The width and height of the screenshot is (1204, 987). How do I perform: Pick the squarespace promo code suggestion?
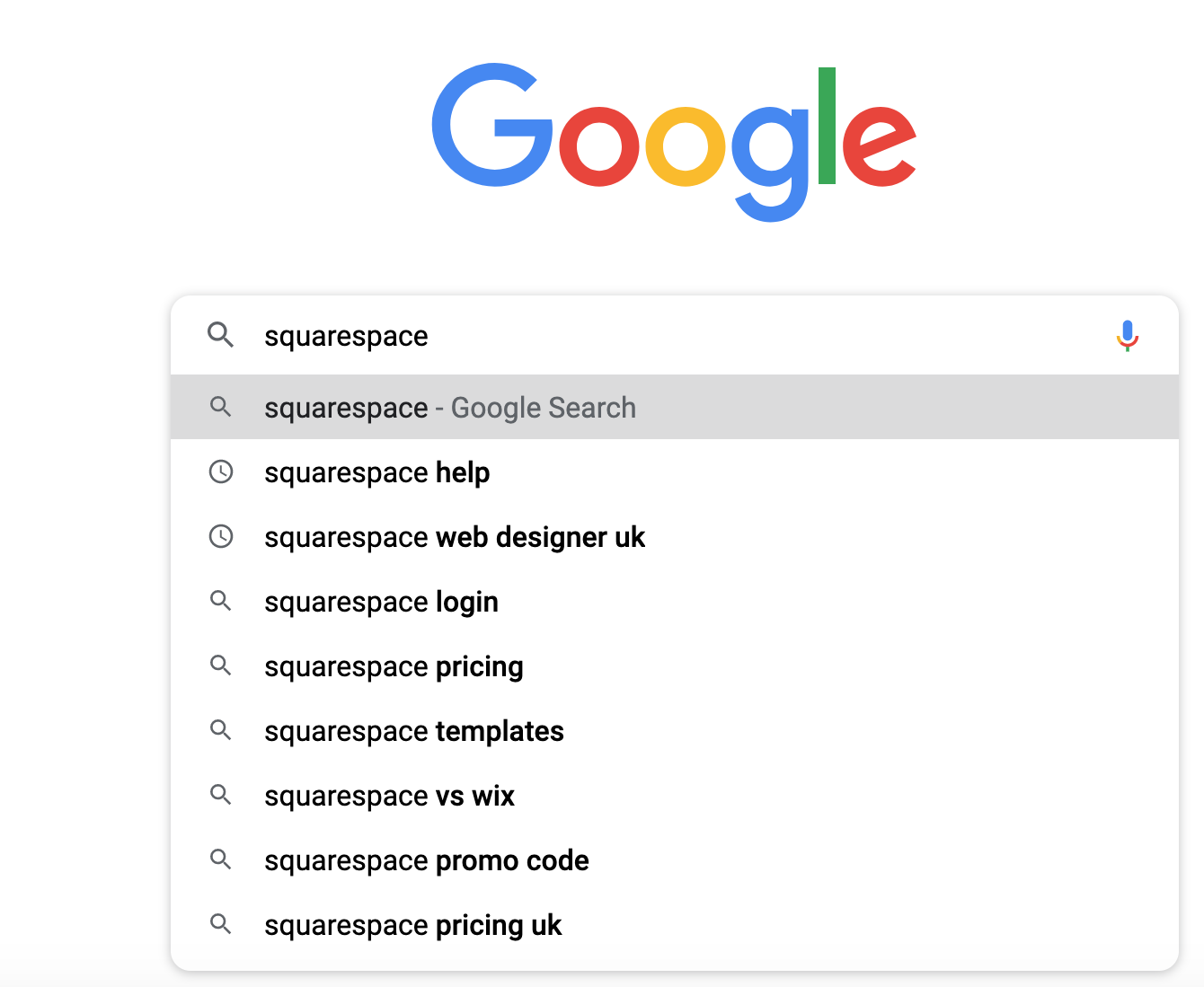(x=426, y=860)
